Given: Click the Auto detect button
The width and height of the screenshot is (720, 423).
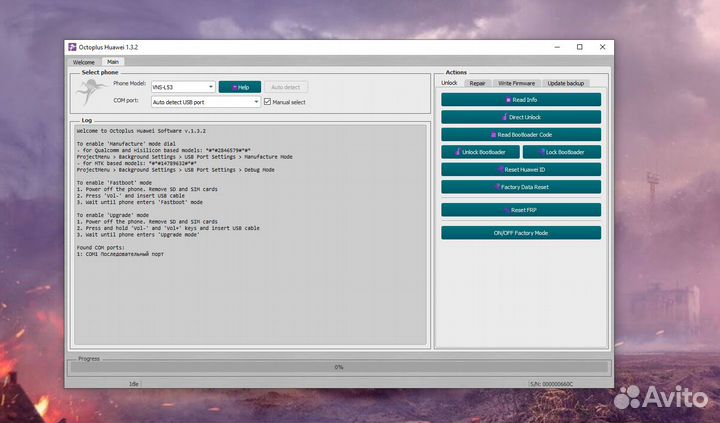Looking at the screenshot, I should pos(286,87).
